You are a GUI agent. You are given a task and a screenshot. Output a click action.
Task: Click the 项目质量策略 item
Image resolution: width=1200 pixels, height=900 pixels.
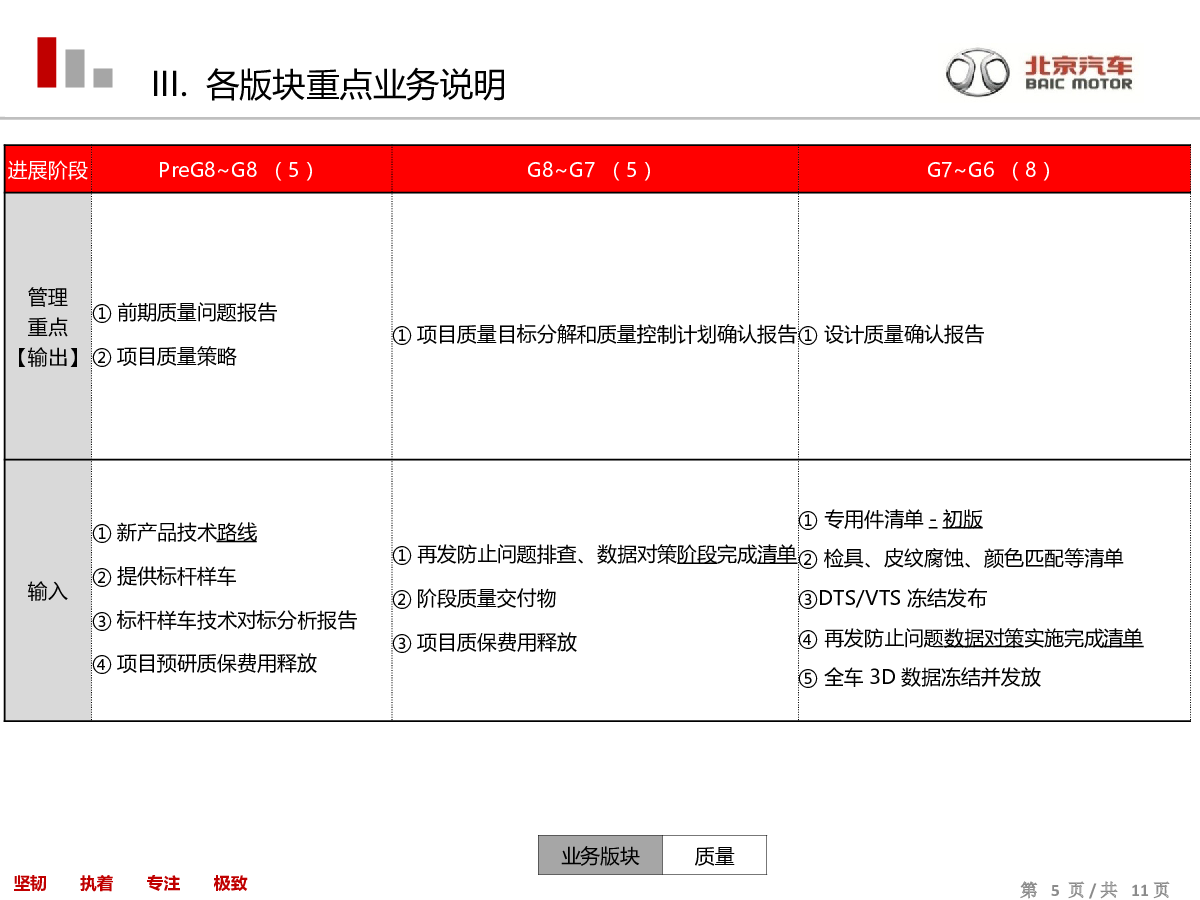pyautogui.click(x=165, y=357)
